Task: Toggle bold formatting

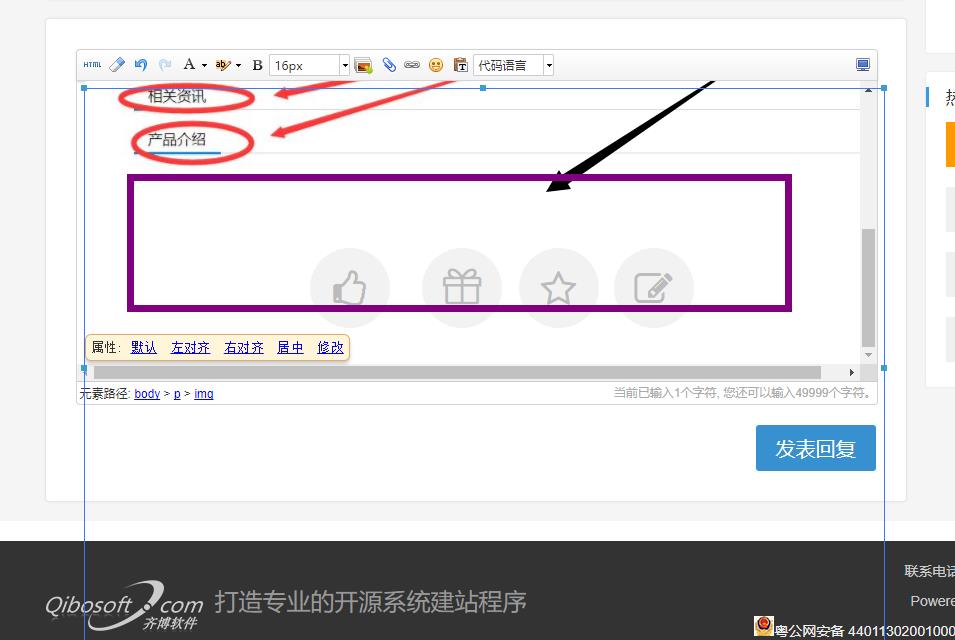Action: click(257, 65)
